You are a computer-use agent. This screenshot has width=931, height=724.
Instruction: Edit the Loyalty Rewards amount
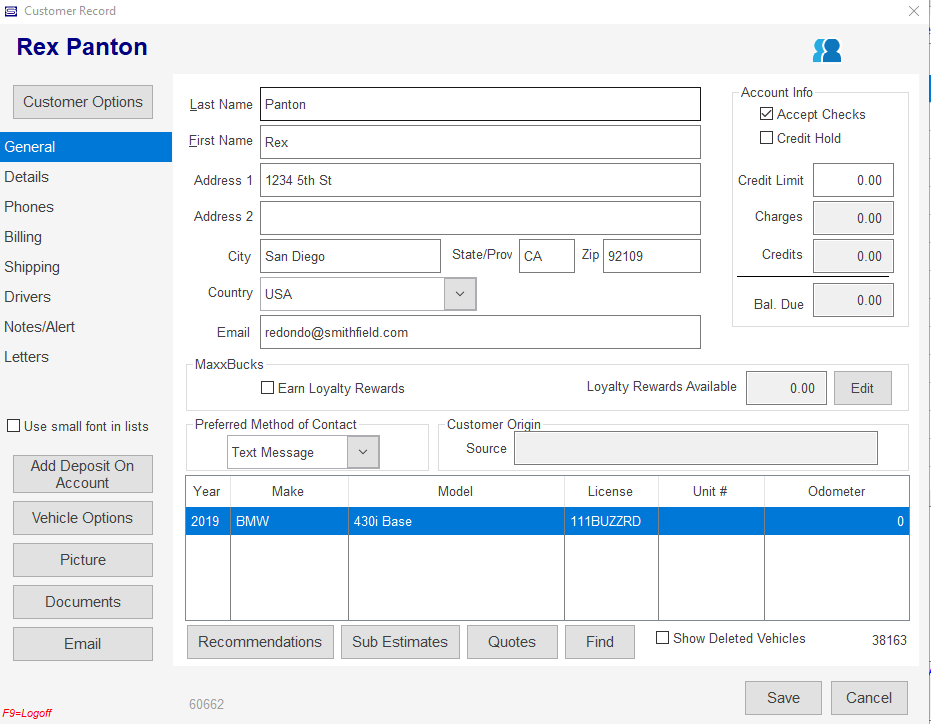862,388
